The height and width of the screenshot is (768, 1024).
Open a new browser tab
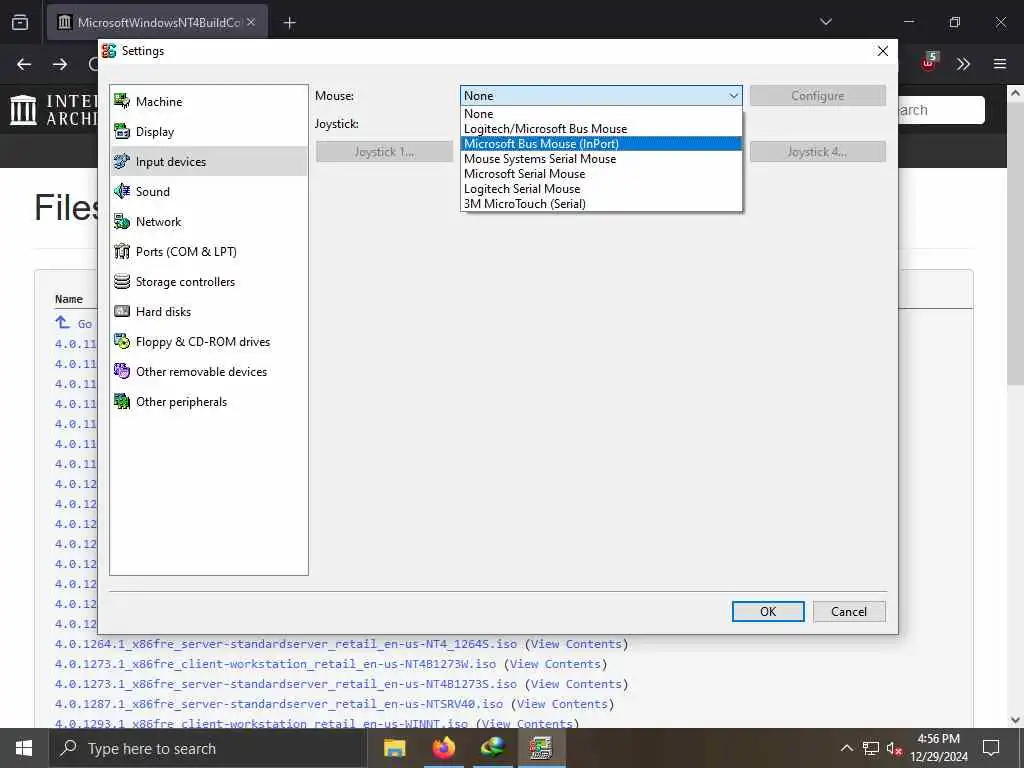click(289, 23)
